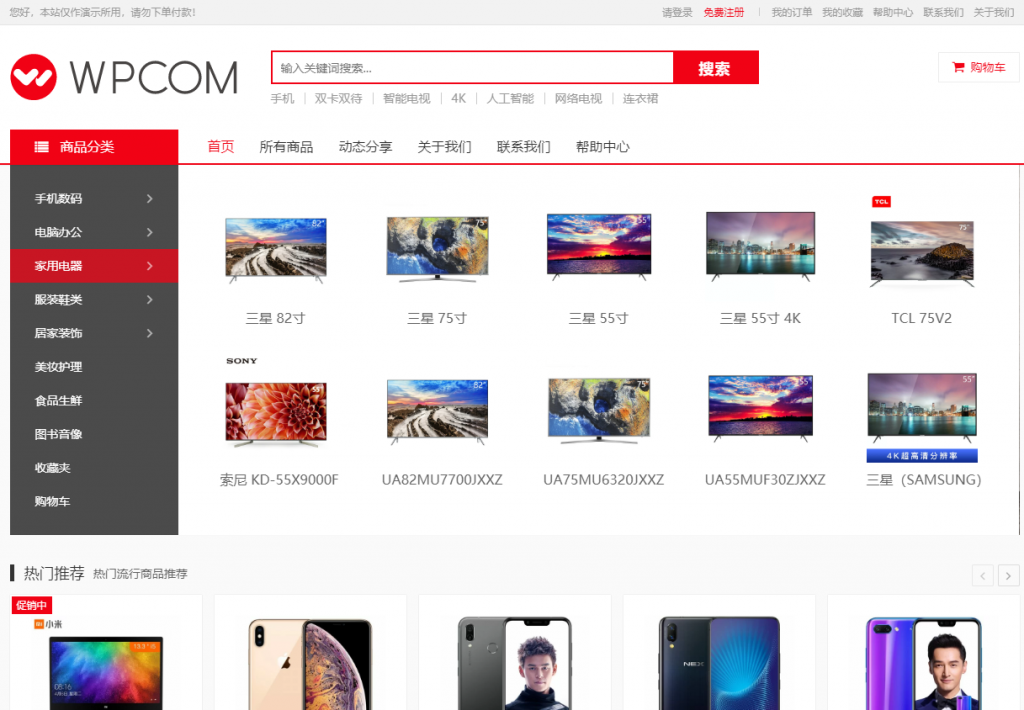Click the 商品分类 list icon

(x=41, y=147)
